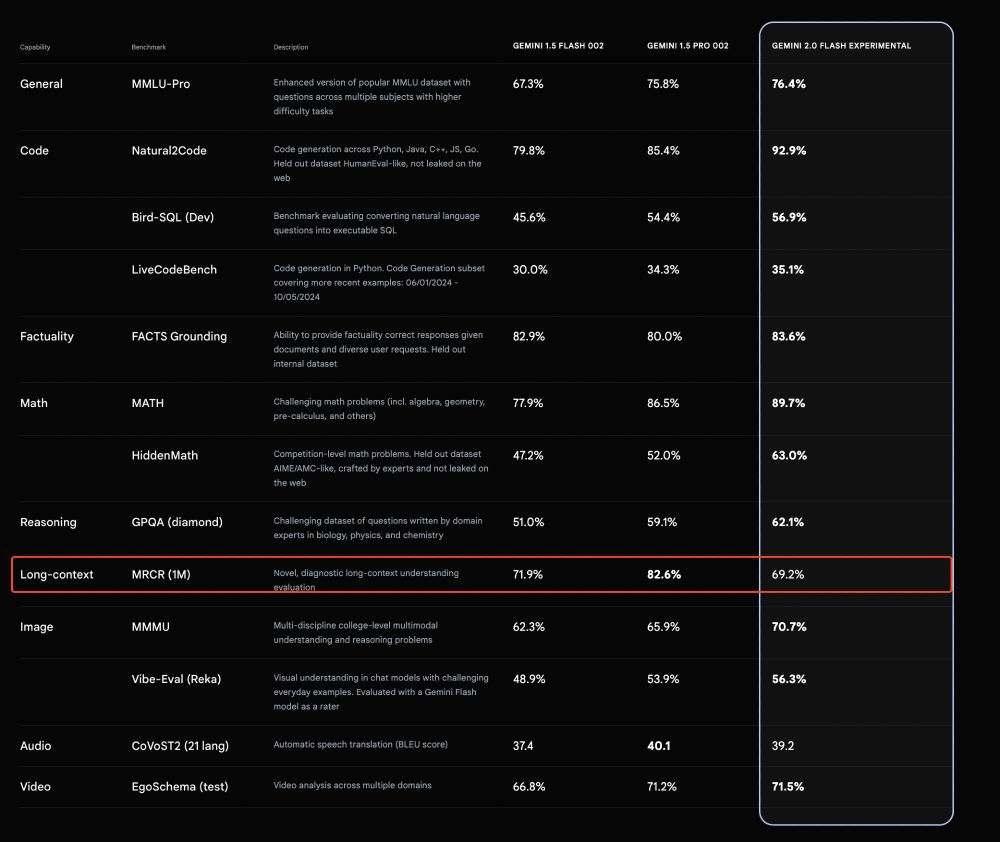Viewport: 1000px width, 842px height.
Task: Select the Long-context capability label
Action: click(57, 575)
